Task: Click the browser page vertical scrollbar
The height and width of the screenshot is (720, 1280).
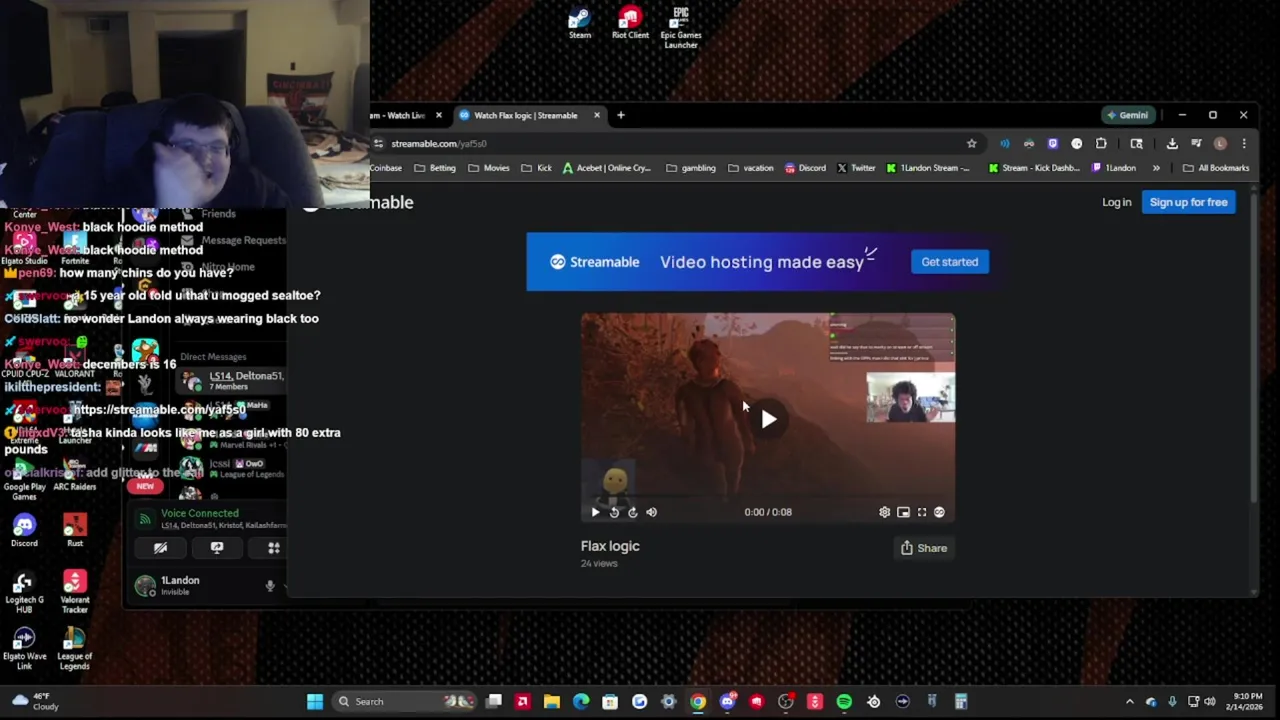Action: point(1254,350)
